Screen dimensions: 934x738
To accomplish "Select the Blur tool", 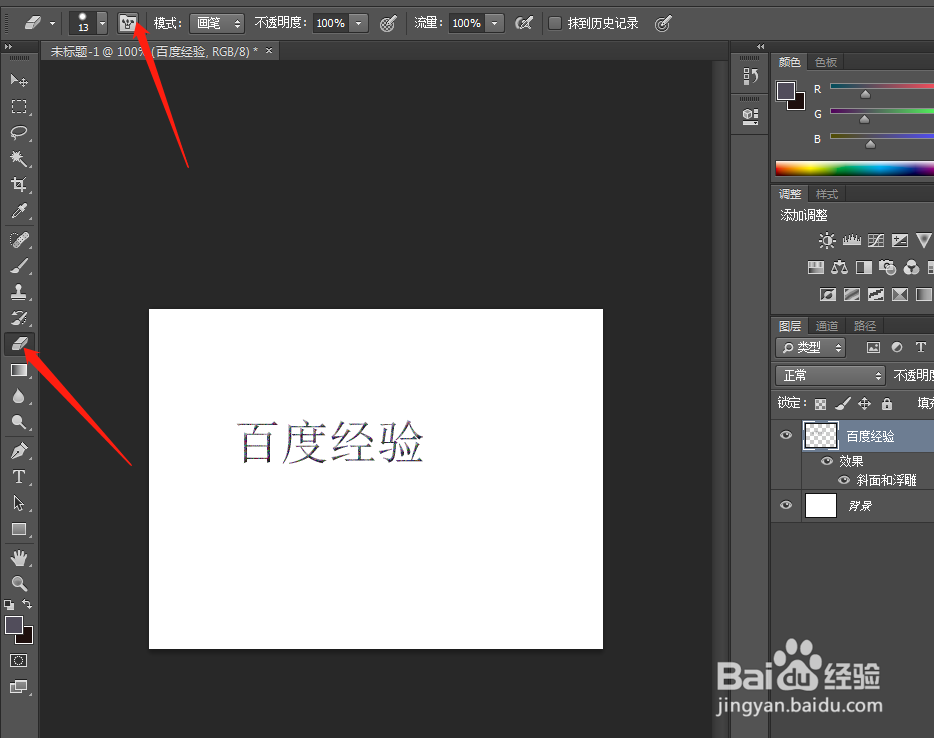I will coord(19,397).
